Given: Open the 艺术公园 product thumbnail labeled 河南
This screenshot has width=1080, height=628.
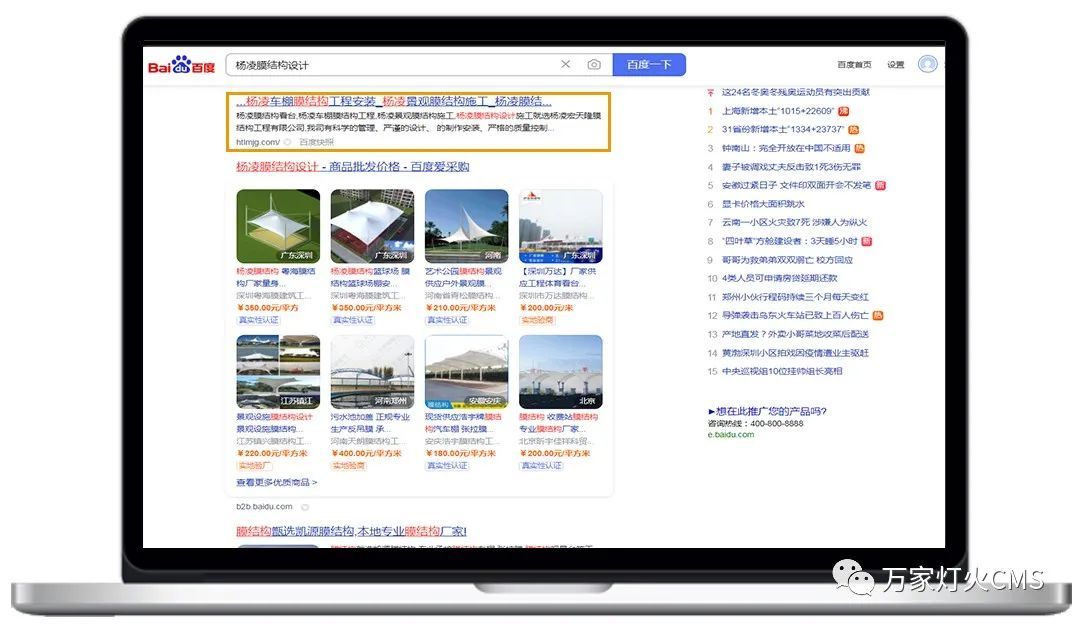Looking at the screenshot, I should tap(466, 226).
